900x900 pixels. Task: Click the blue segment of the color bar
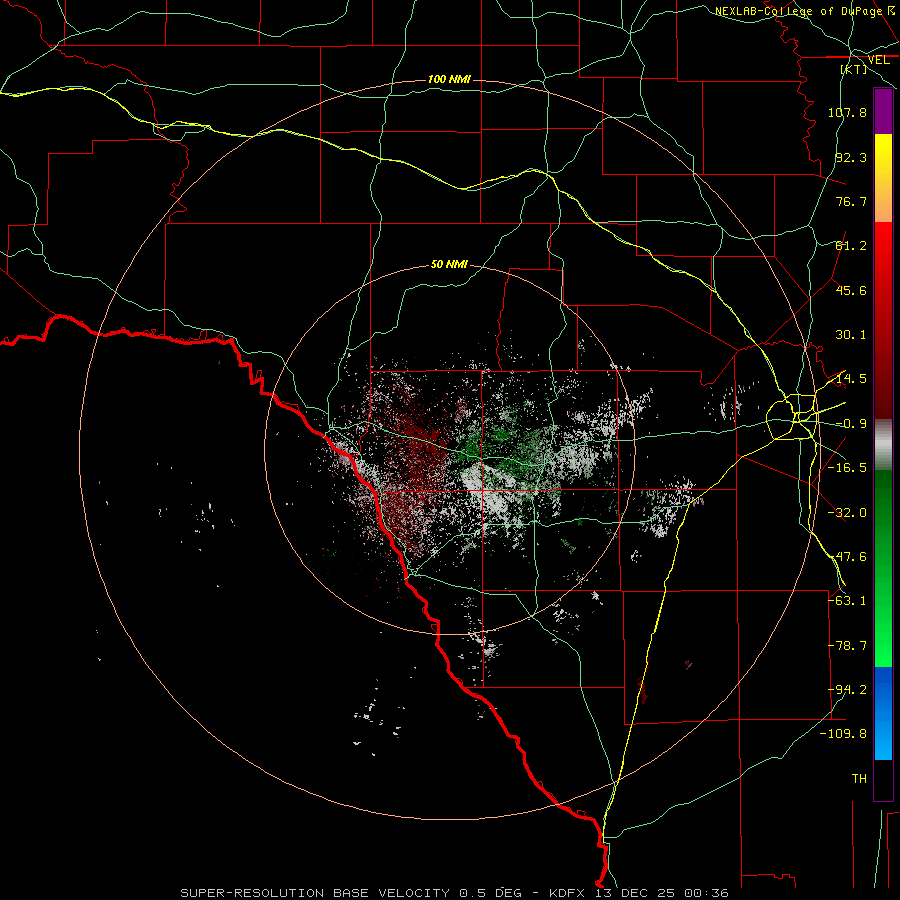pyautogui.click(x=883, y=713)
